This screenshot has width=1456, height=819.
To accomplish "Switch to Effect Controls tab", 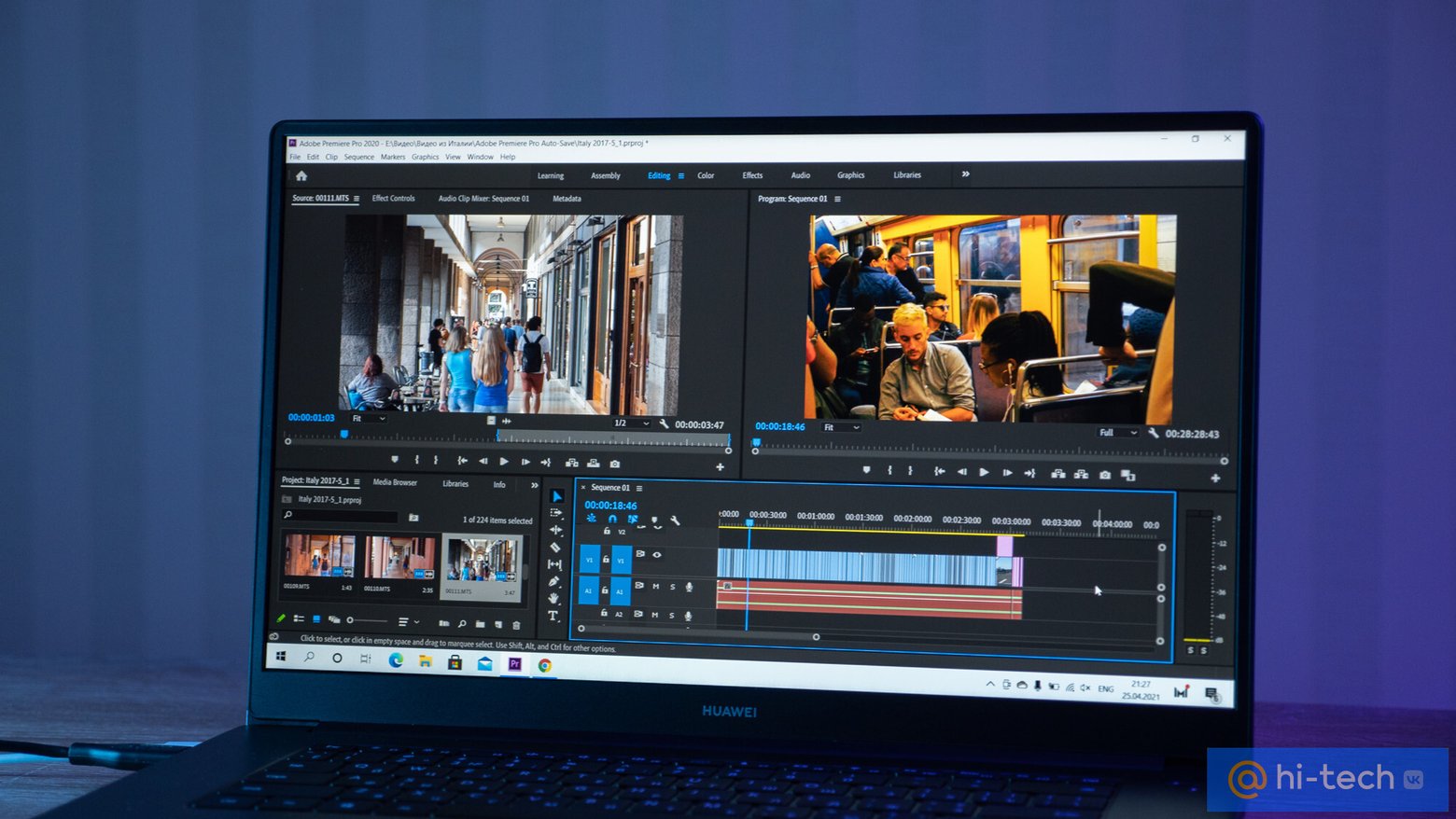I will pyautogui.click(x=393, y=198).
